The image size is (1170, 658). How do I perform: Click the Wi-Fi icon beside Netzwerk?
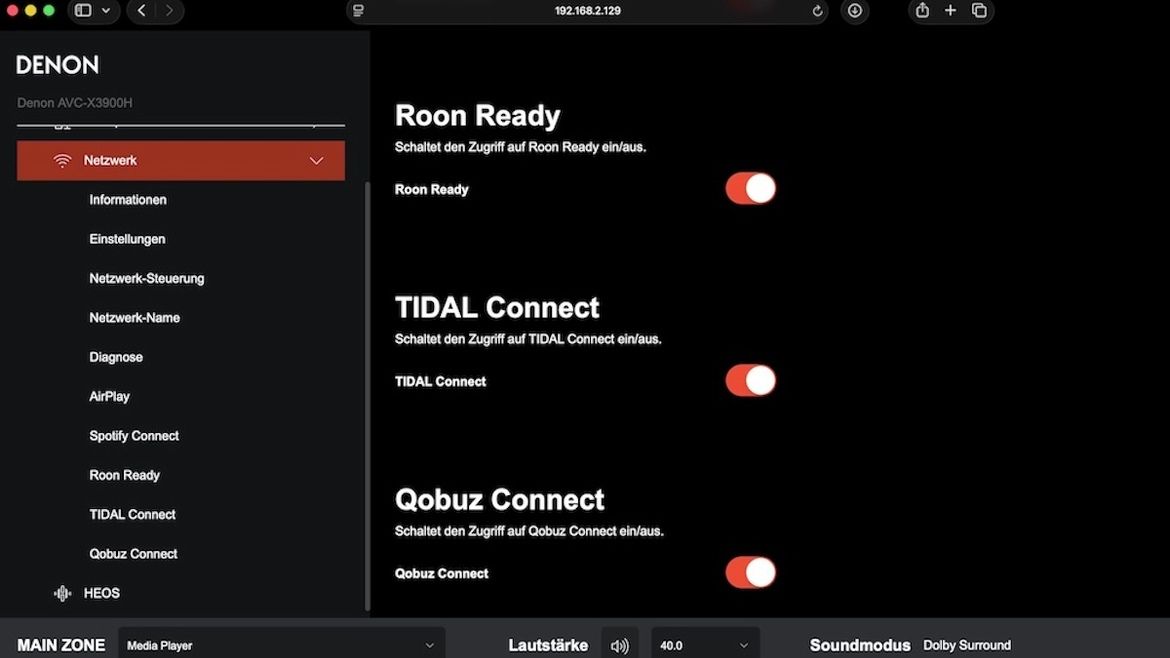coord(62,160)
